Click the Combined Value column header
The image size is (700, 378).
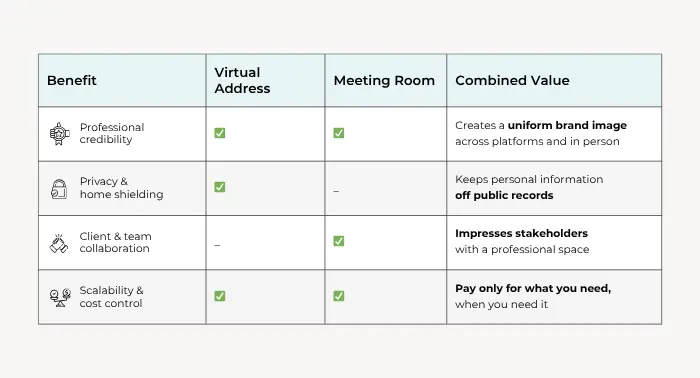(x=512, y=80)
